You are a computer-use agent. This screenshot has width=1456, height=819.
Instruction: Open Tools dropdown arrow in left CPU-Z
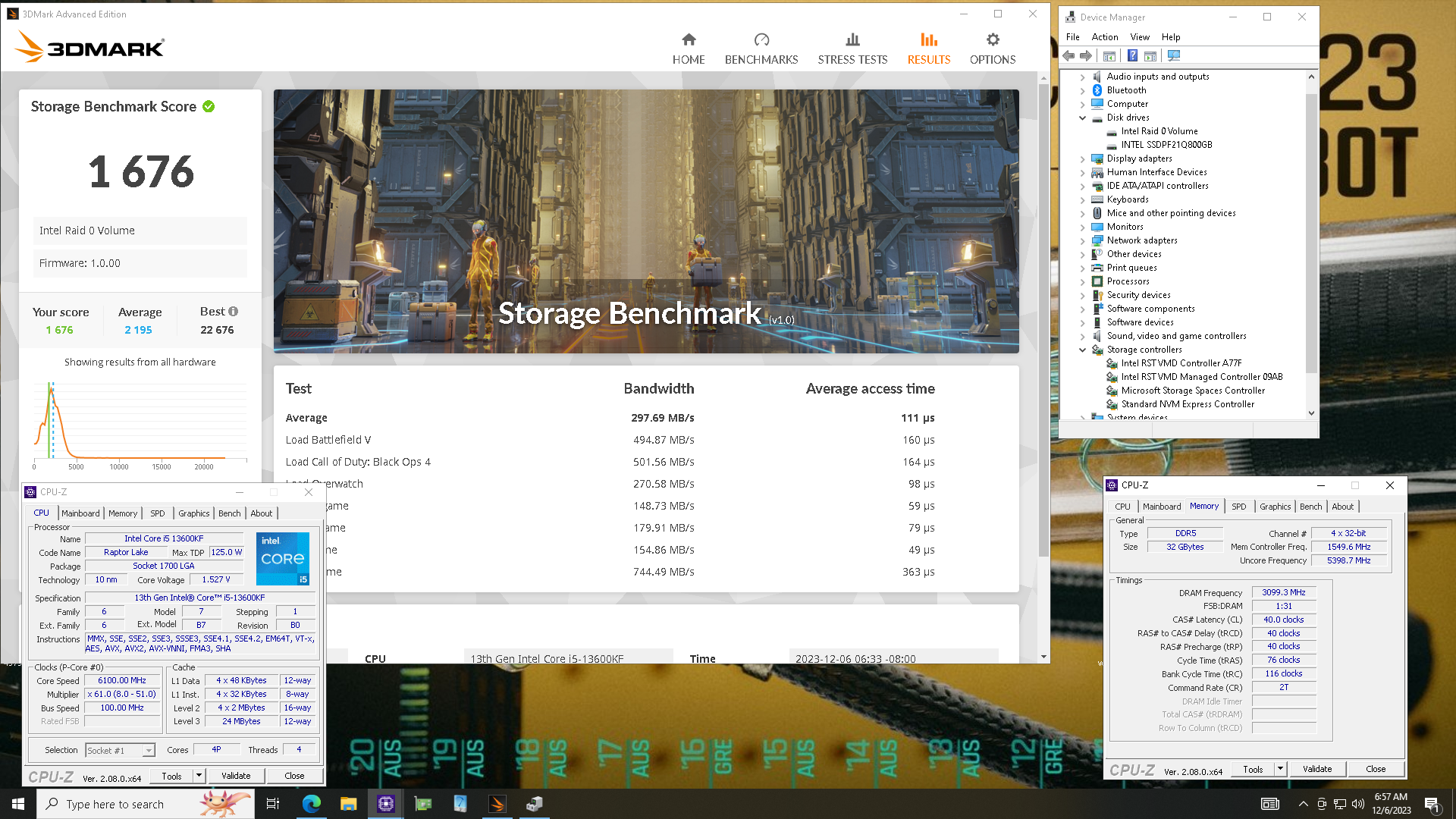click(199, 776)
